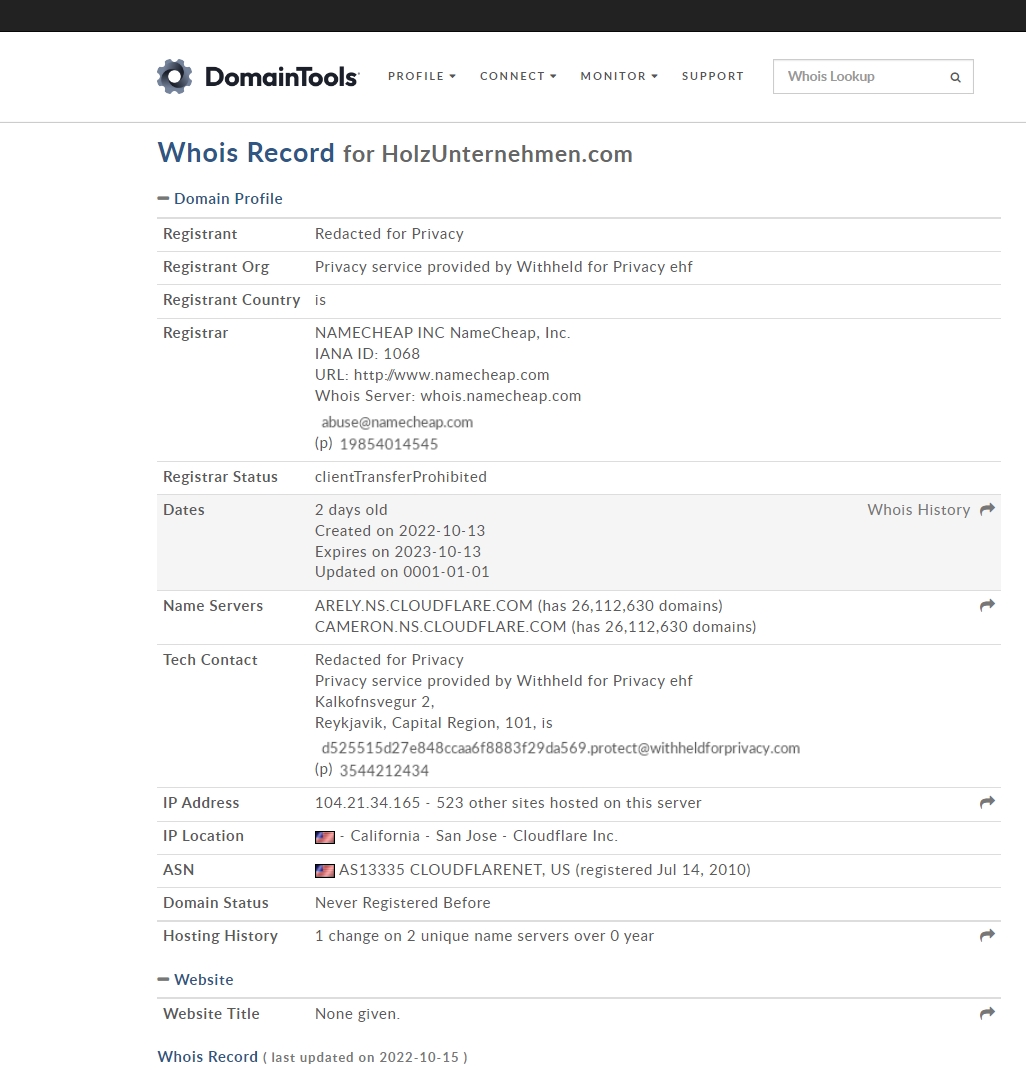Image resolution: width=1026 pixels, height=1070 pixels.
Task: Open the Profile dropdown menu
Action: pyautogui.click(x=422, y=76)
